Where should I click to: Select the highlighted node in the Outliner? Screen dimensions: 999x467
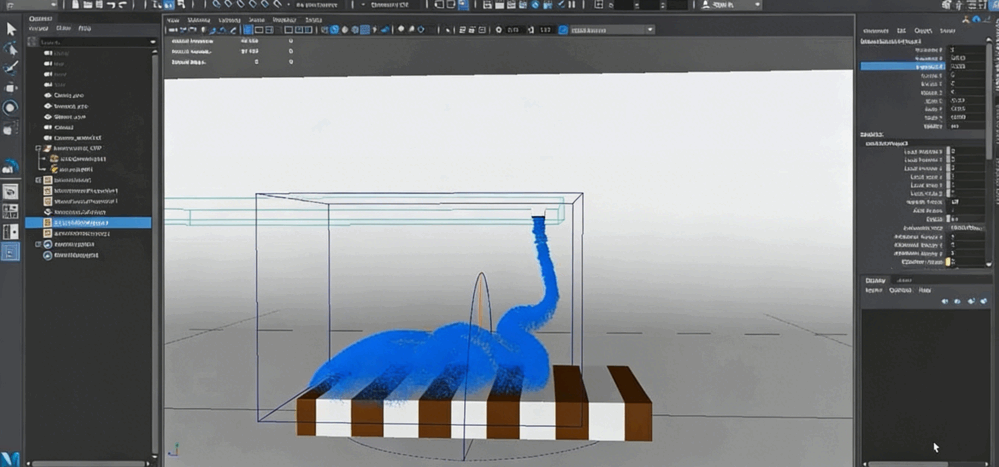[x=88, y=222]
